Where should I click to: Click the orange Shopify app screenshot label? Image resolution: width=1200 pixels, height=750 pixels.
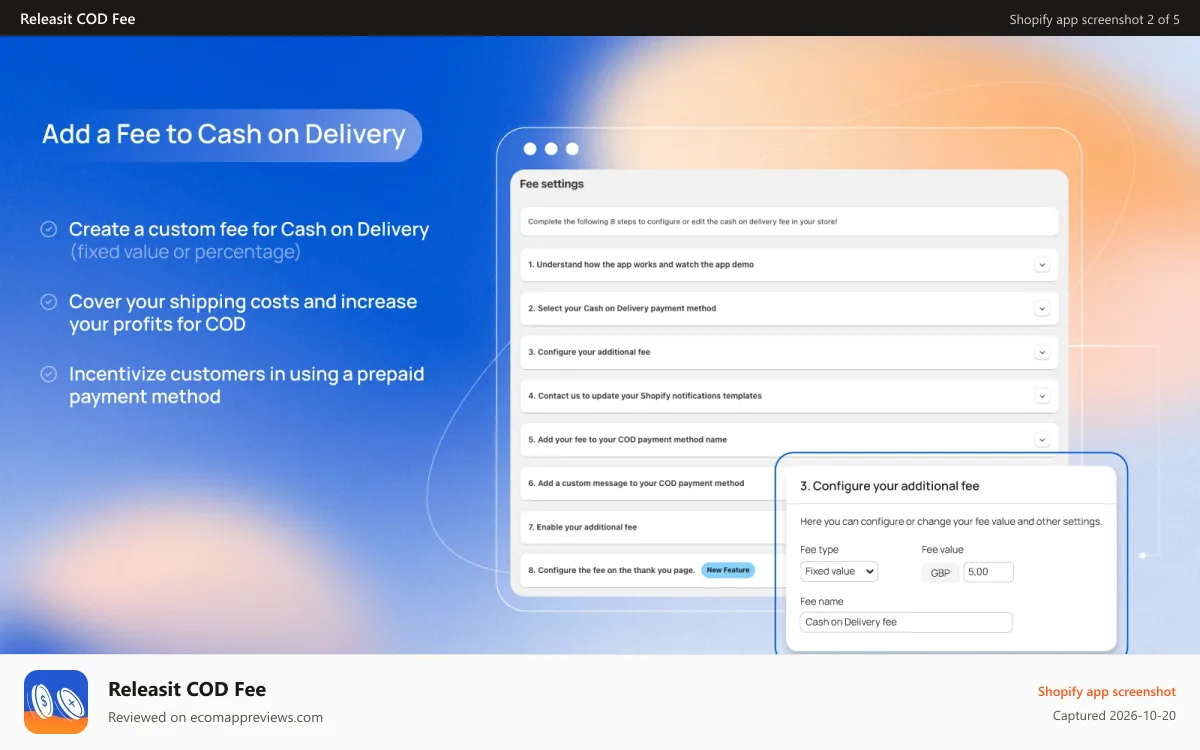click(1107, 692)
